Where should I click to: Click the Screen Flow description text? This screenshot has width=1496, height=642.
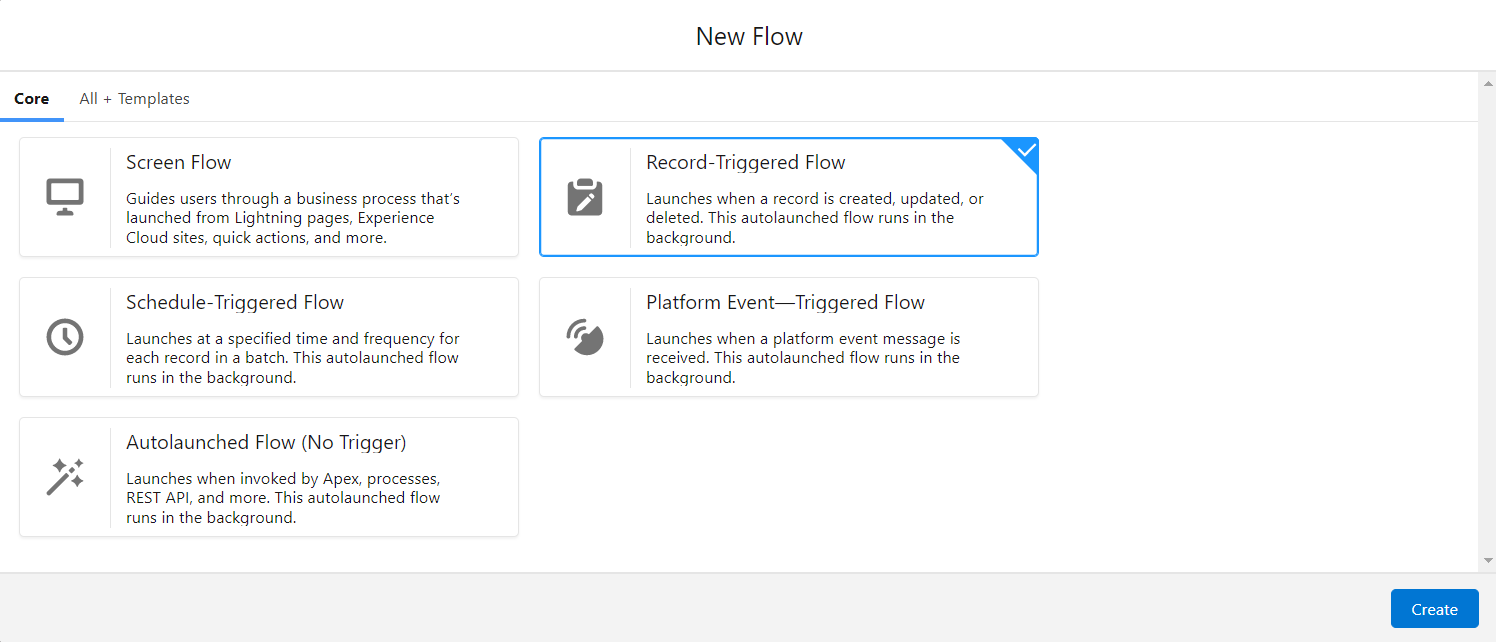tap(293, 218)
